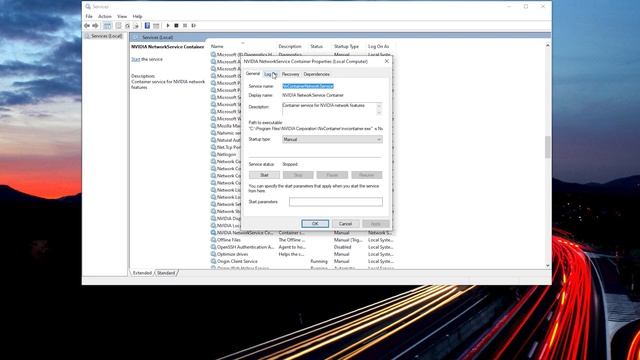Click the highlighted Service name field
This screenshot has width=640, height=360.
[308, 86]
